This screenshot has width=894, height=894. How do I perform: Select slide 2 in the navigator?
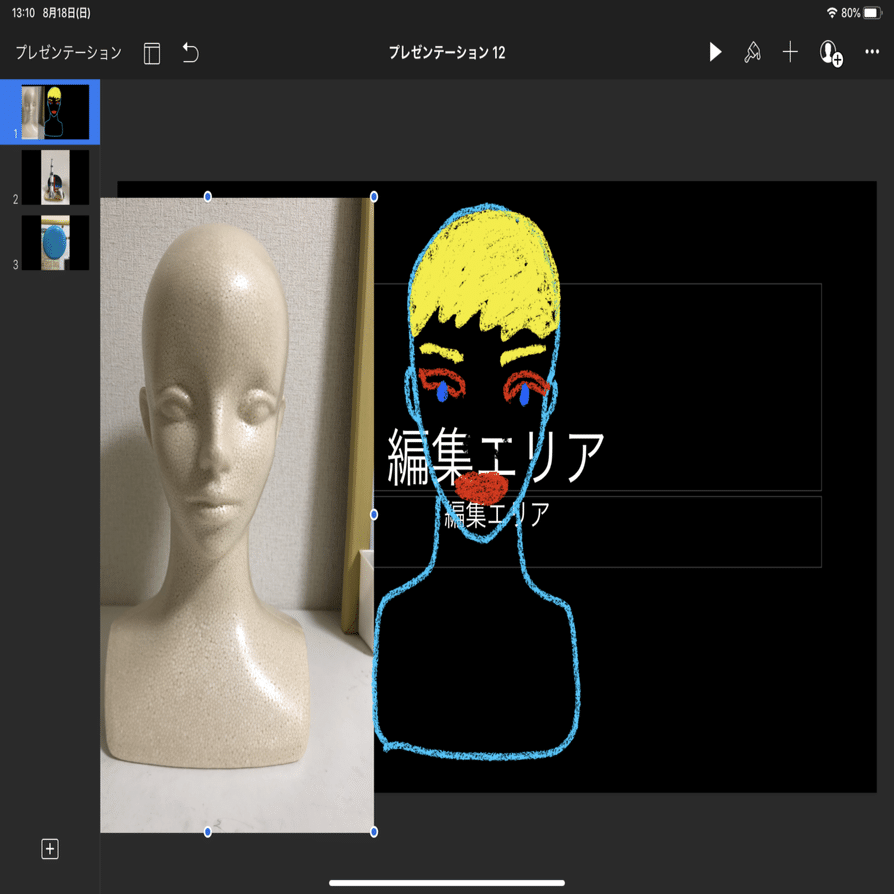click(x=54, y=177)
